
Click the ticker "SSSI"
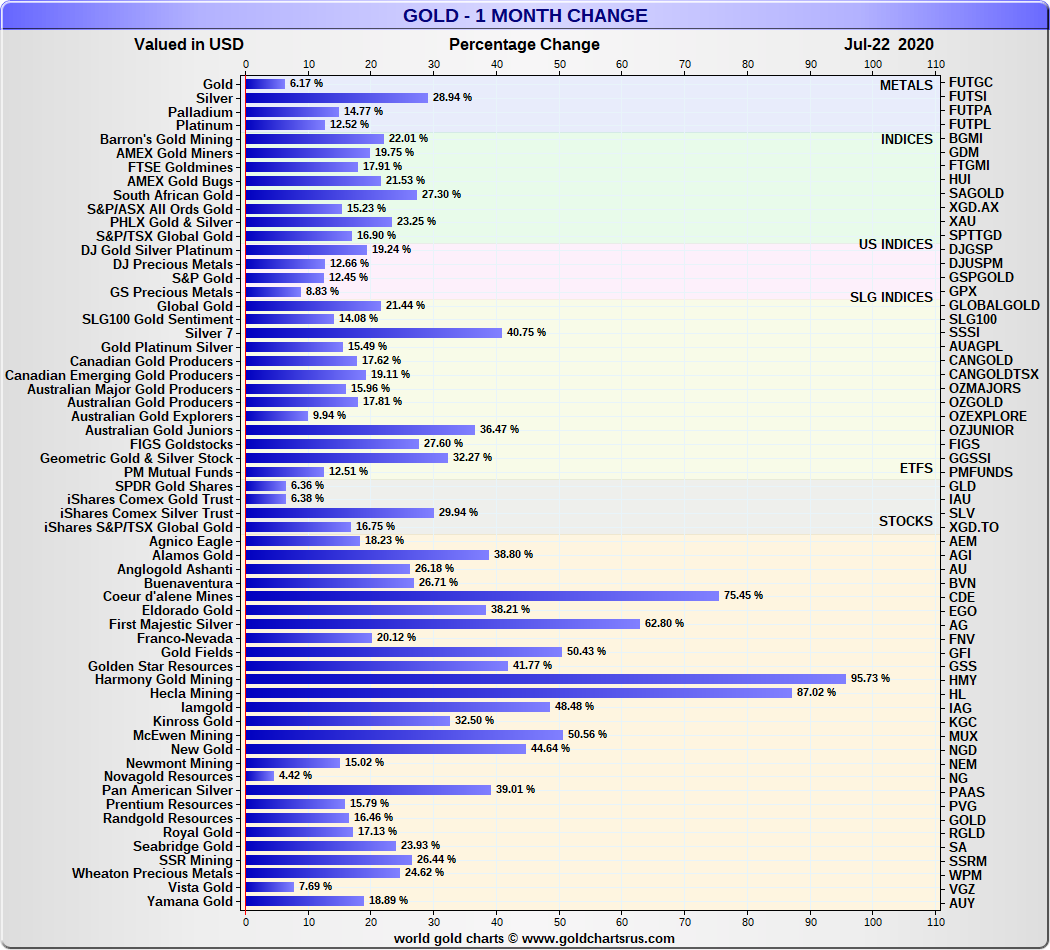964,332
